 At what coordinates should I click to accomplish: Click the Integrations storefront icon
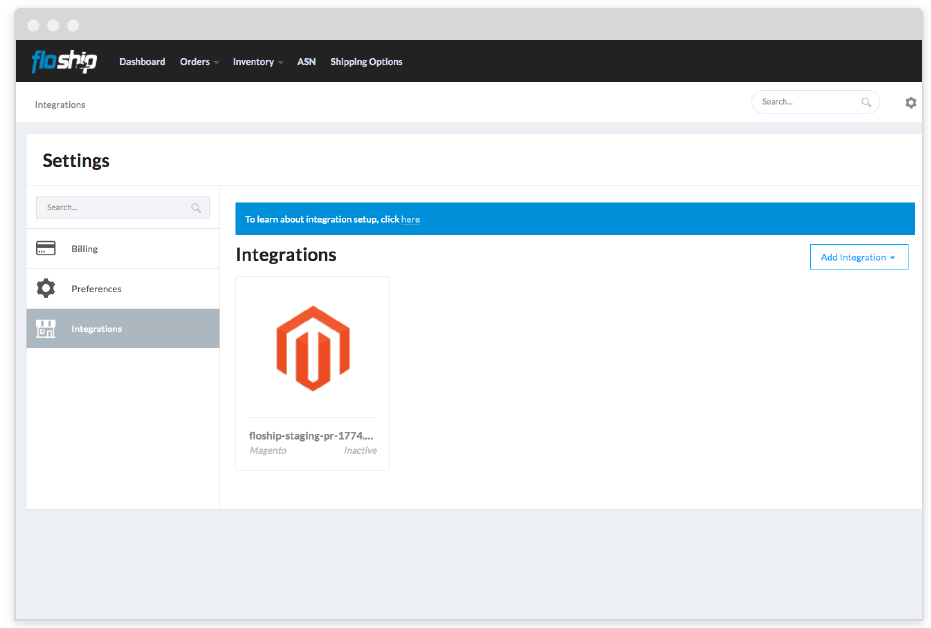[x=46, y=329]
